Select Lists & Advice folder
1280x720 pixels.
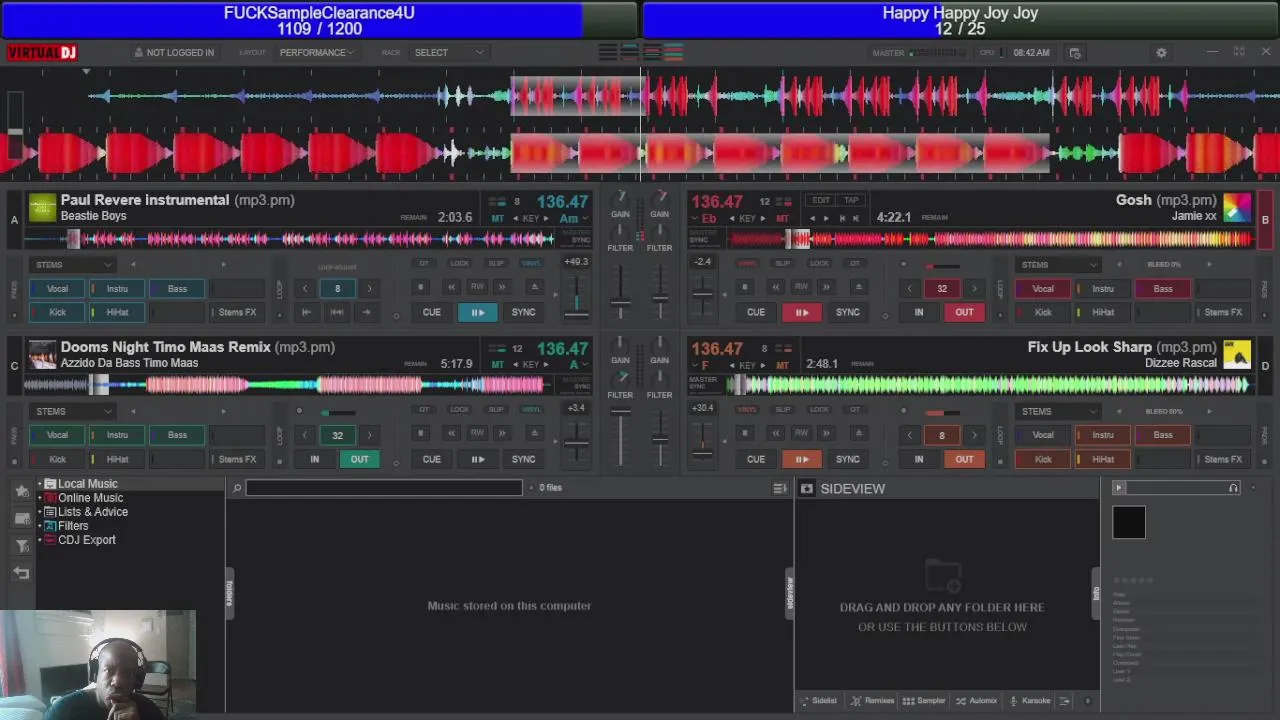[93, 512]
